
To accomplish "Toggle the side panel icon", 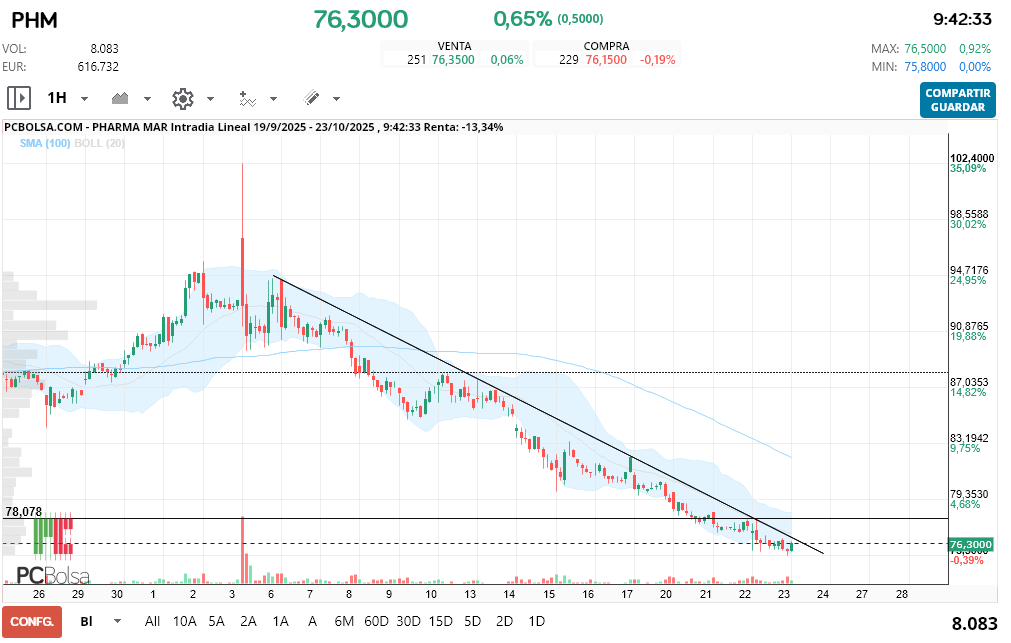I will tap(19, 98).
